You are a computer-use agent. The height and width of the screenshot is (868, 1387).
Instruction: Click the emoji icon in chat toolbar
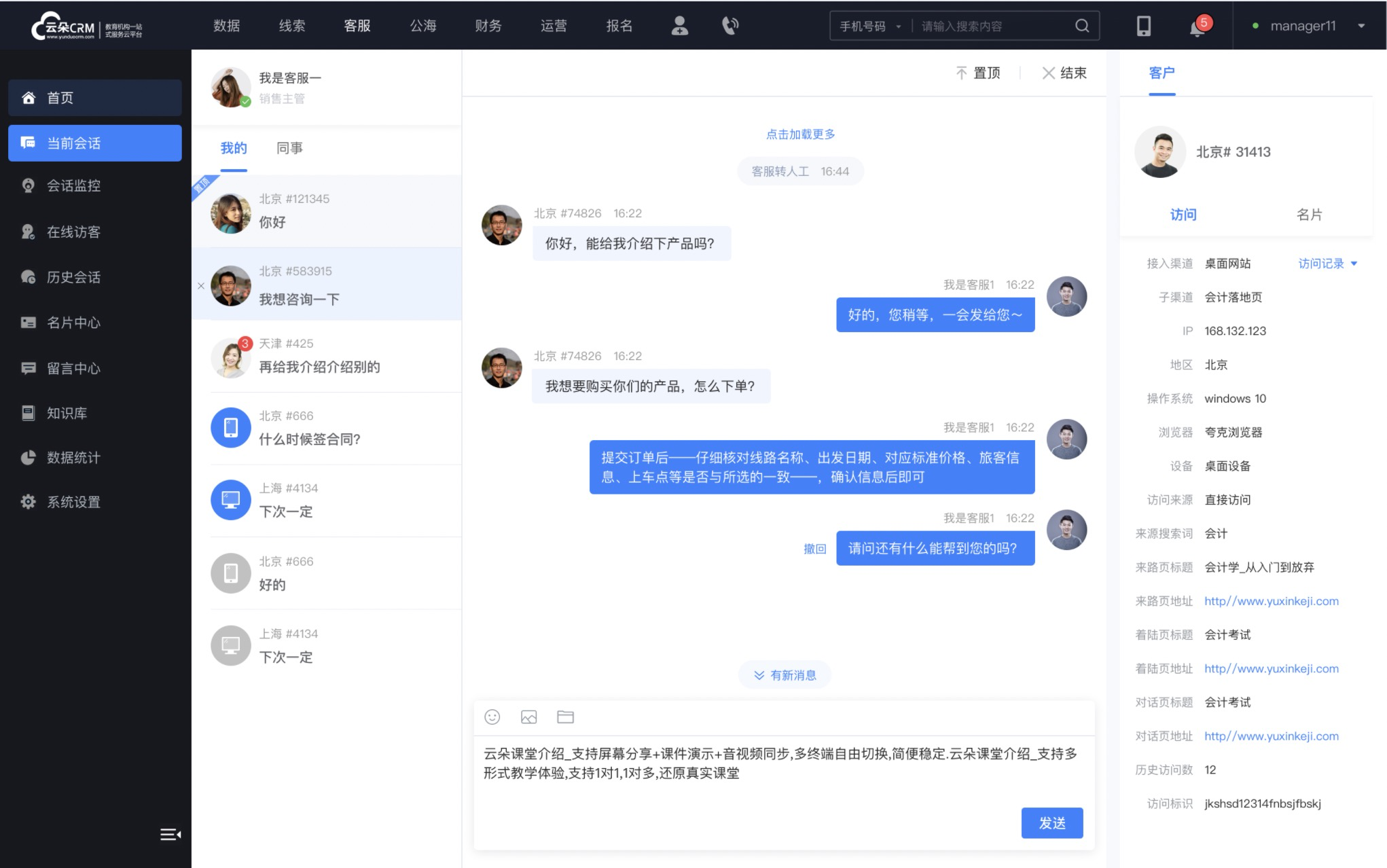coord(492,717)
